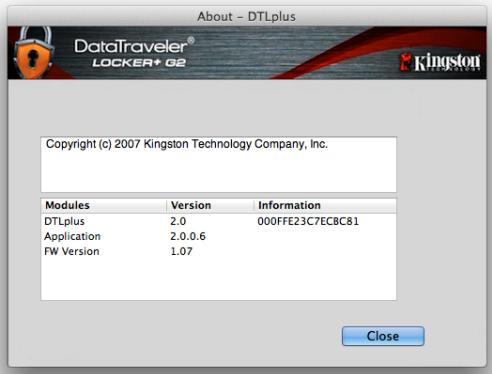Click the Close button
Viewport: 492px width, 374px height.
coord(383,336)
